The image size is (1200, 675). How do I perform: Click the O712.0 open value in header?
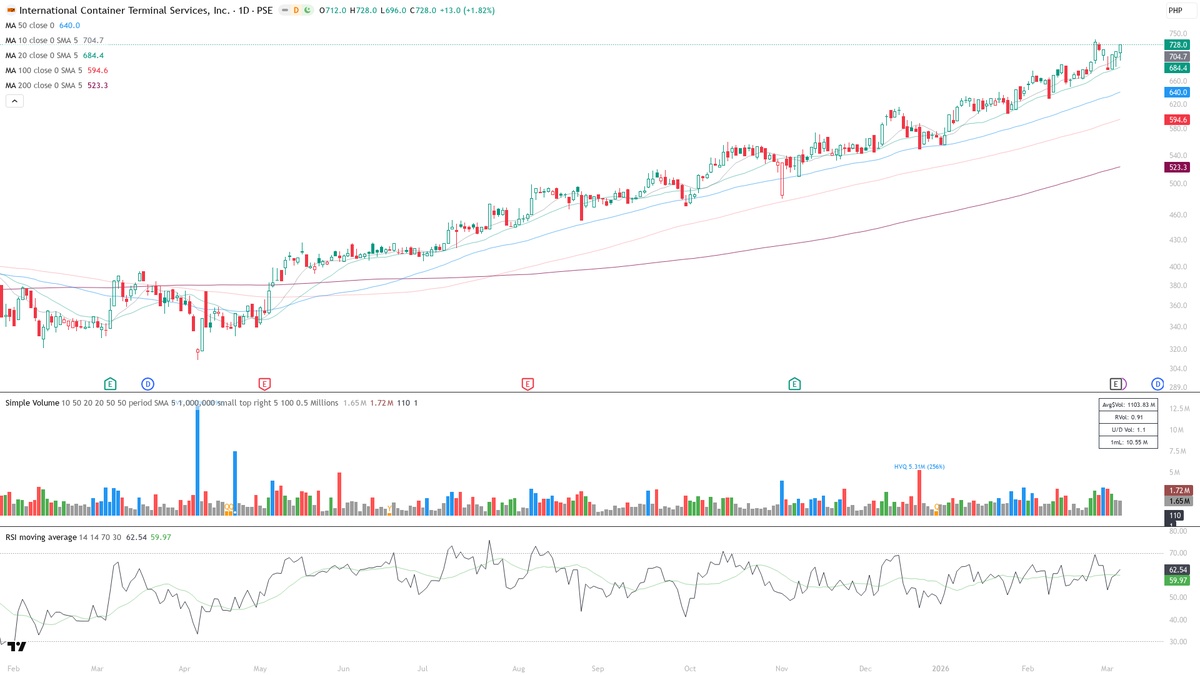click(x=332, y=10)
